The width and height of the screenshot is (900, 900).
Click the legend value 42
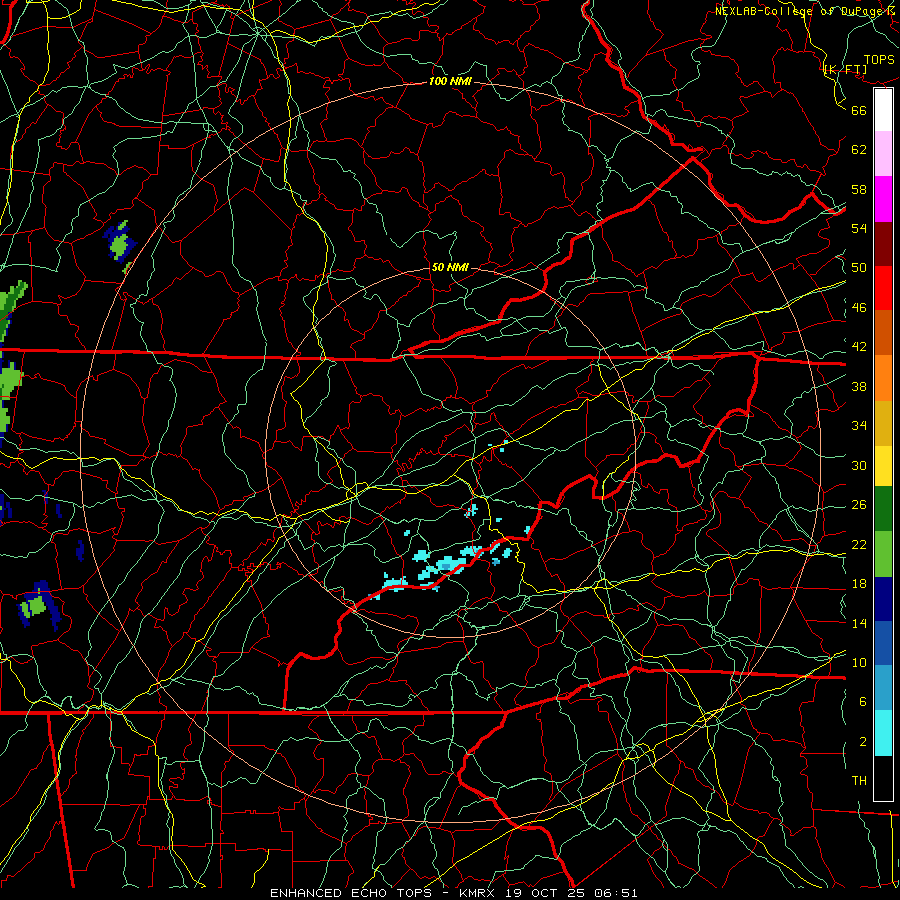tap(859, 347)
